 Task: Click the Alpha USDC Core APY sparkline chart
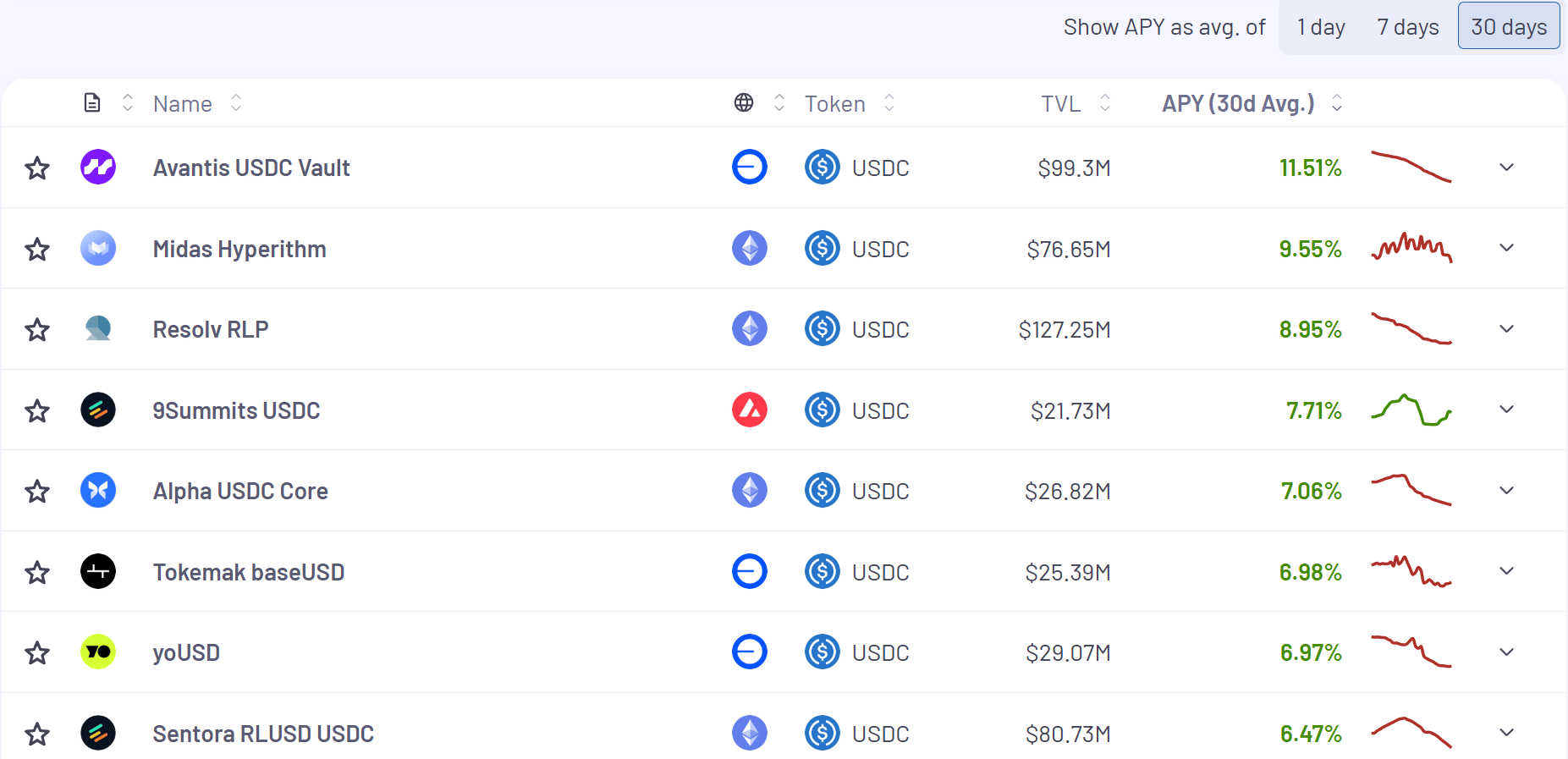[x=1411, y=490]
